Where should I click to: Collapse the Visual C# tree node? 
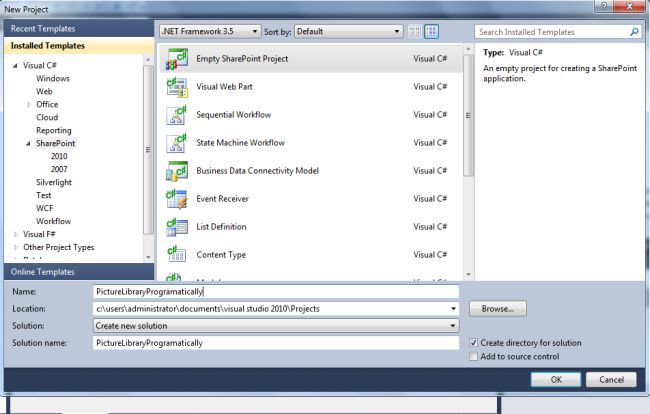click(x=15, y=65)
